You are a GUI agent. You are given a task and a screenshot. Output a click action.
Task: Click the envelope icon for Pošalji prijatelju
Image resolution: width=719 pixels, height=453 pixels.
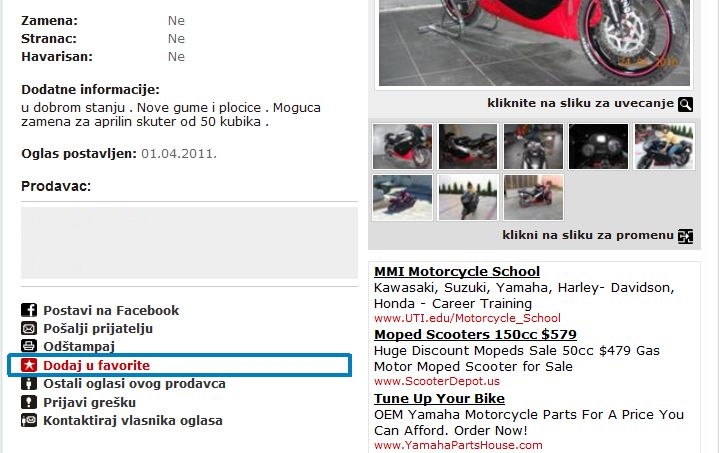[29, 328]
